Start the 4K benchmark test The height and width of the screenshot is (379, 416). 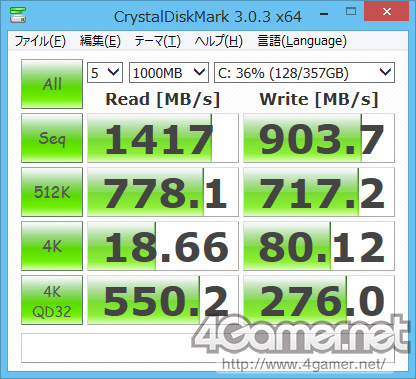[x=52, y=246]
